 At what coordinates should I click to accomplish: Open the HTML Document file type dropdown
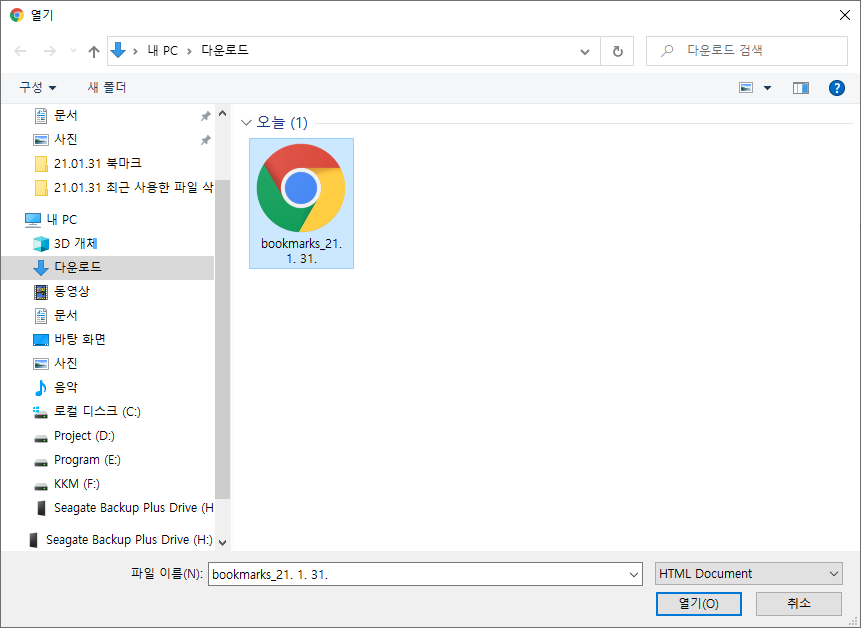[748, 574]
